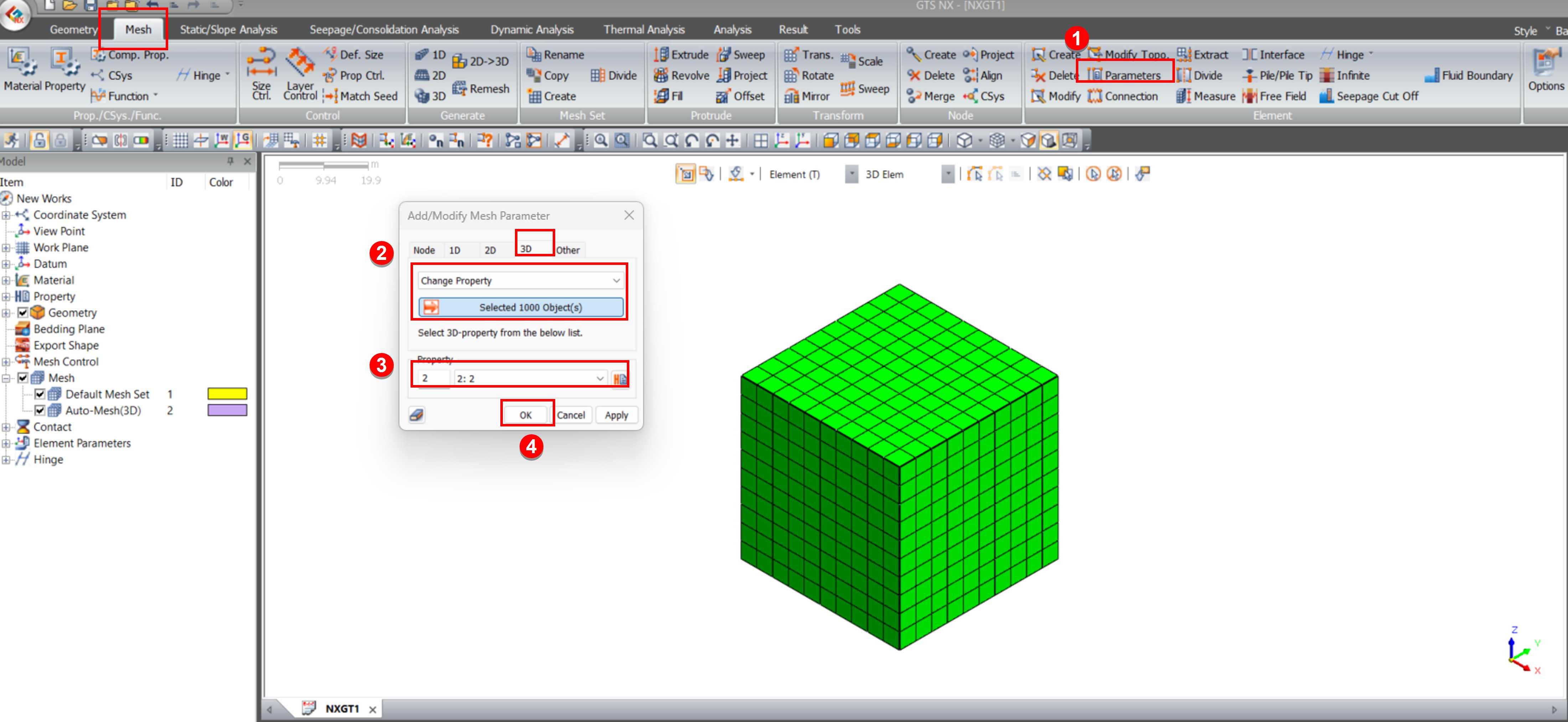Viewport: 1568px width, 722px height.
Task: Click the Offset protrude tool
Action: [740, 96]
